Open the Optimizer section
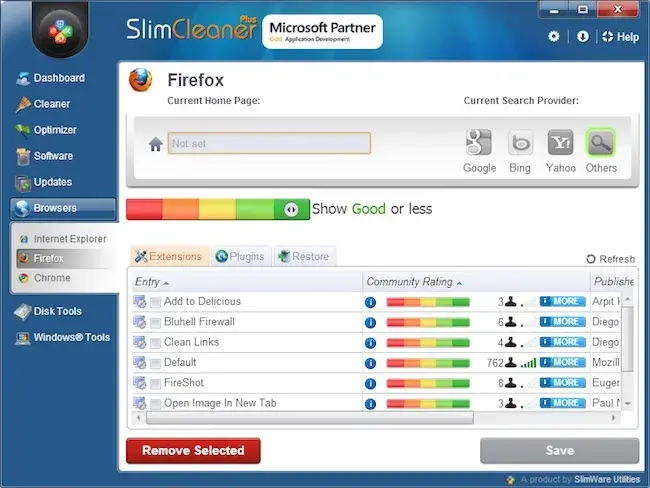The image size is (650, 488). (46, 130)
